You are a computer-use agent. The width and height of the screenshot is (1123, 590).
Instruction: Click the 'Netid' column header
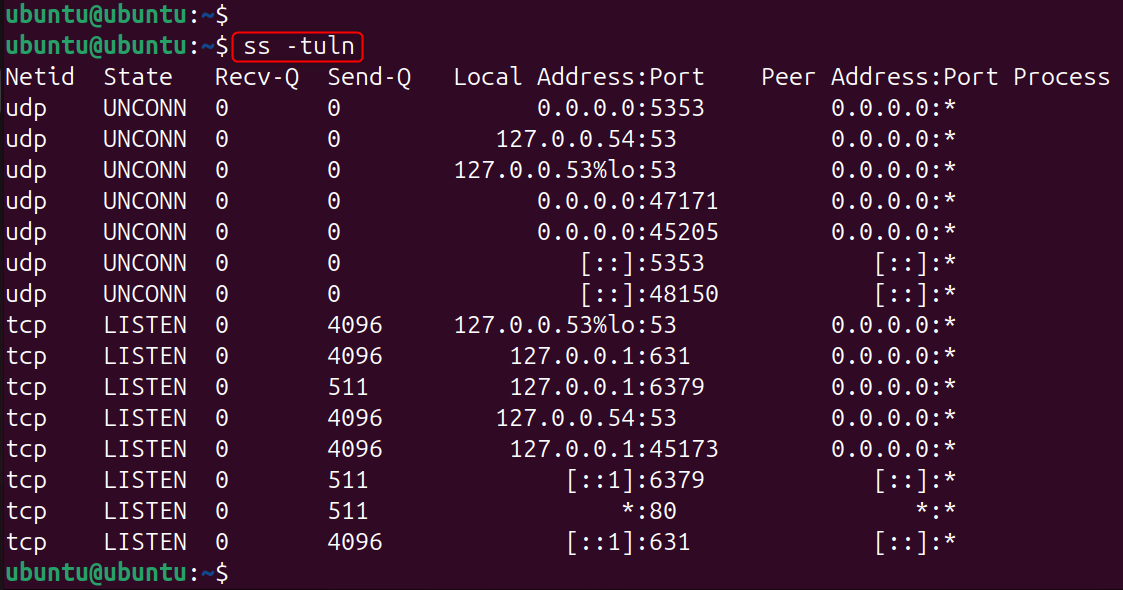tap(40, 77)
